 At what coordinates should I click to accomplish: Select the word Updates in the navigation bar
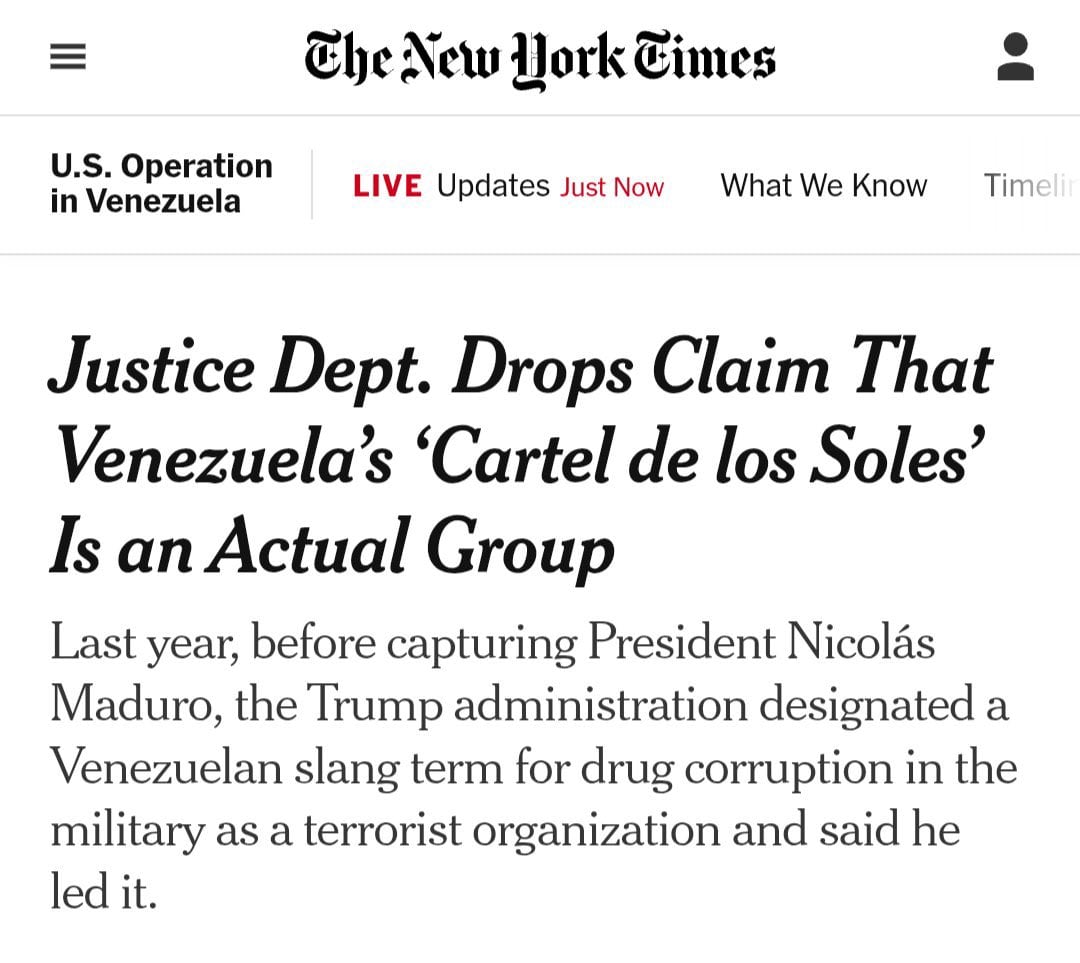(493, 186)
